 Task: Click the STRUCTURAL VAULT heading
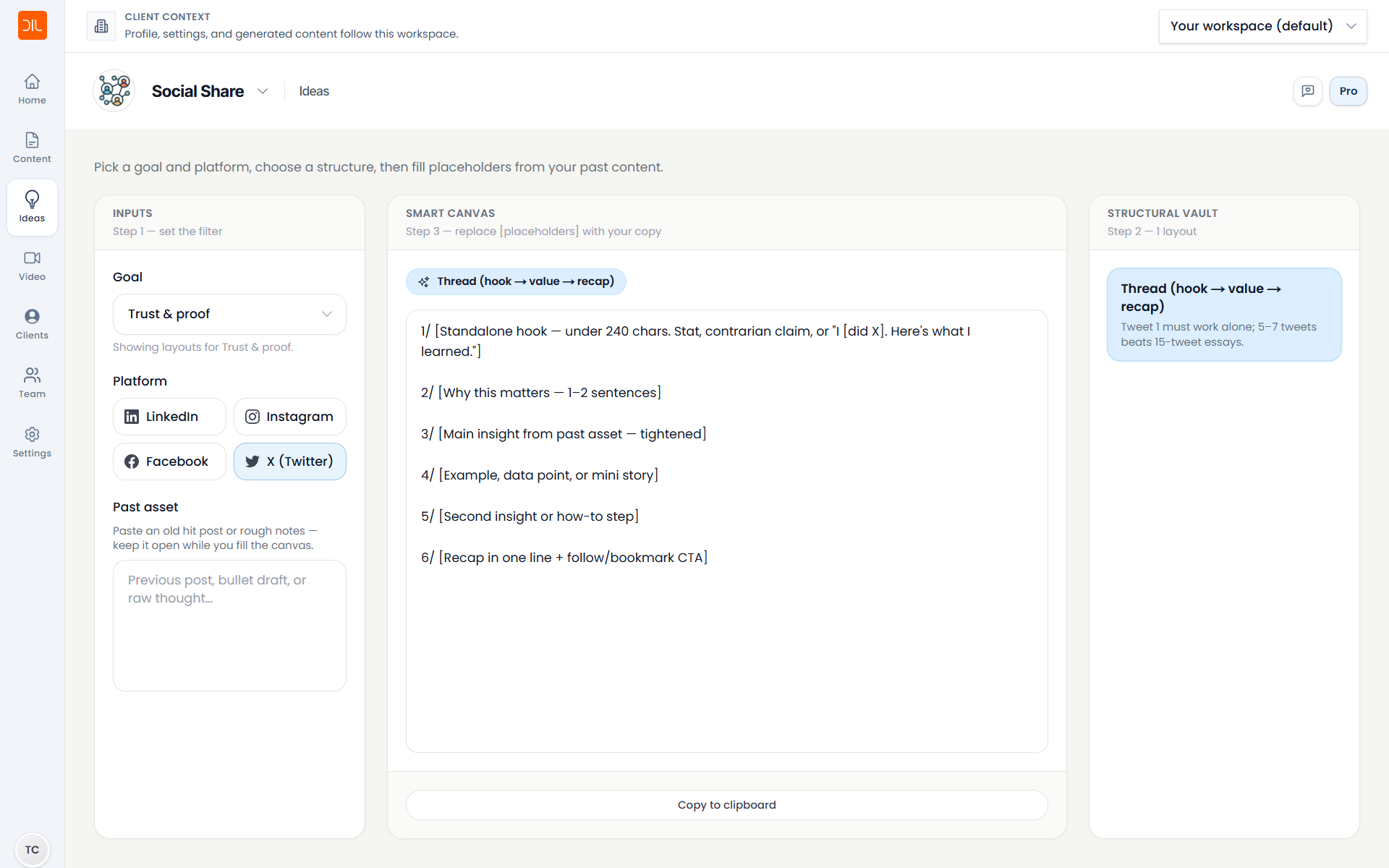[x=1162, y=213]
